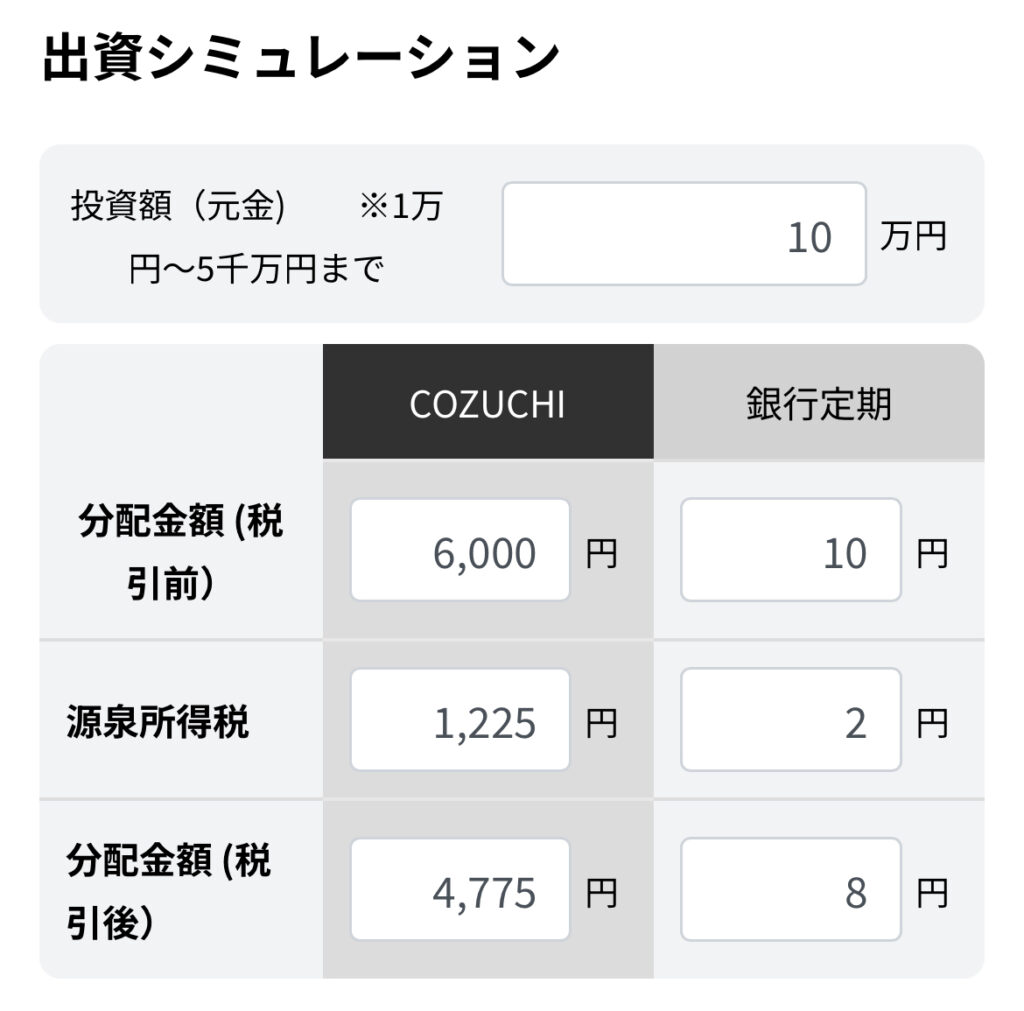The width and height of the screenshot is (1024, 1011).
Task: Click the 源泉所得税 row label
Action: [157, 722]
